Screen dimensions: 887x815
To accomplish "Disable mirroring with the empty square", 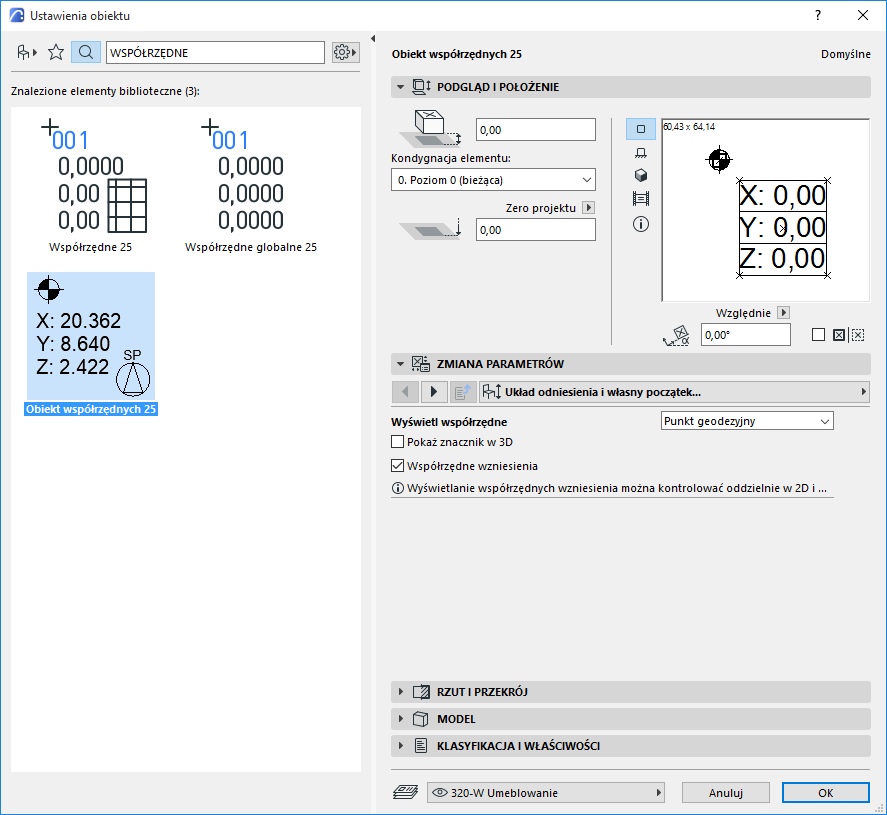I will point(818,335).
